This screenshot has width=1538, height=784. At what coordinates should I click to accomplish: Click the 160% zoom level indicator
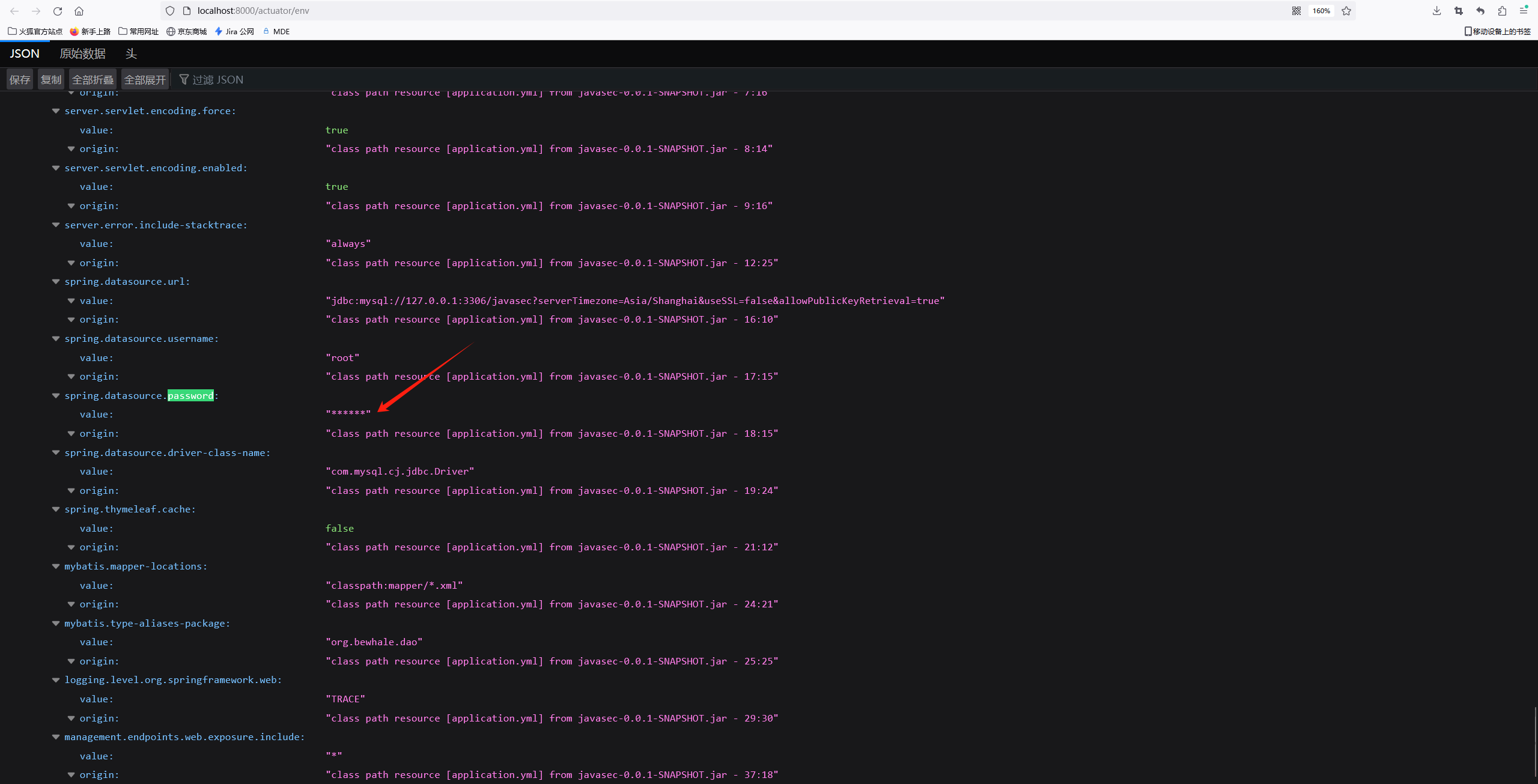[x=1321, y=11]
